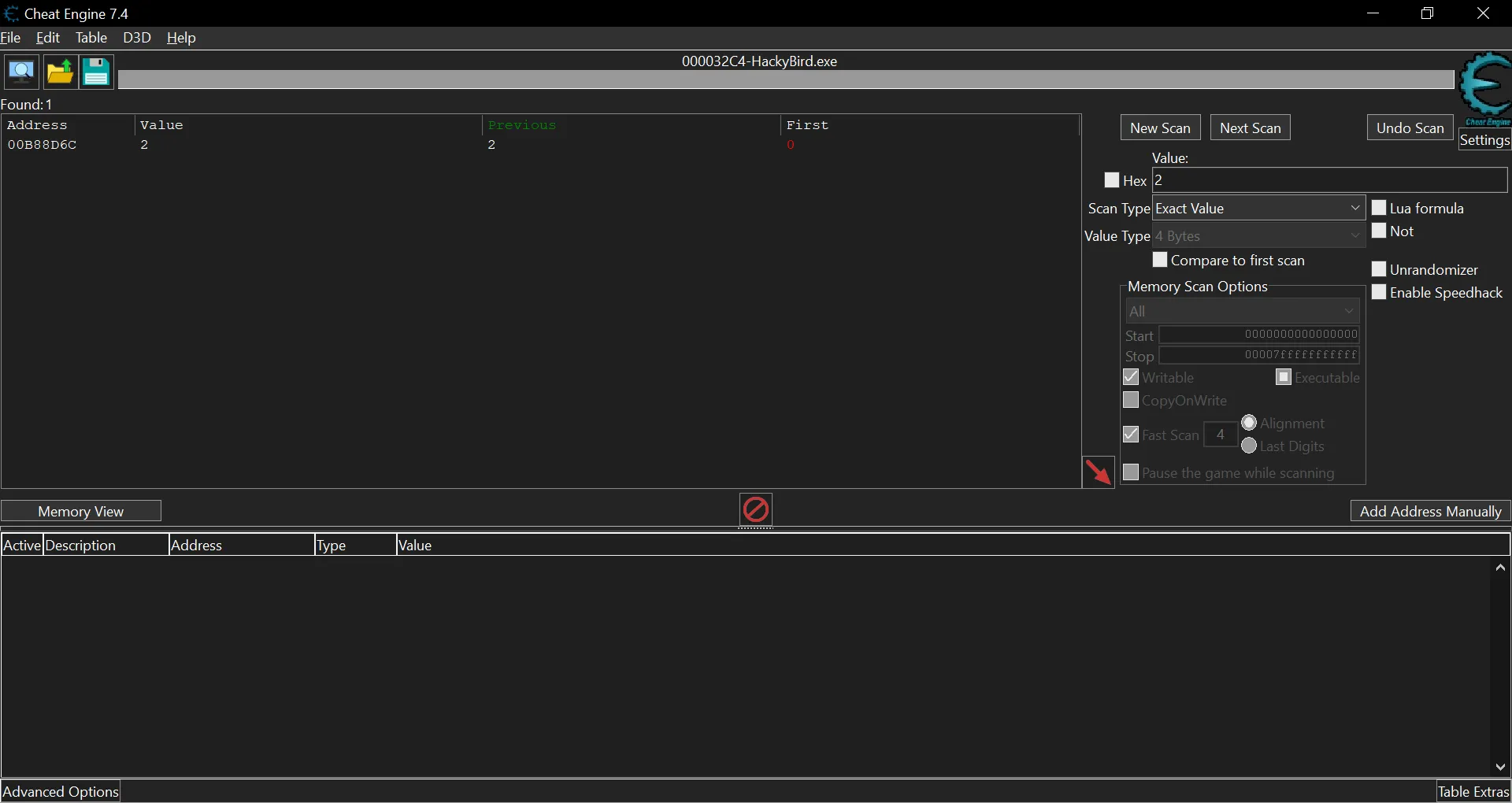
Task: Click the floppy disk save icon
Action: pos(97,72)
